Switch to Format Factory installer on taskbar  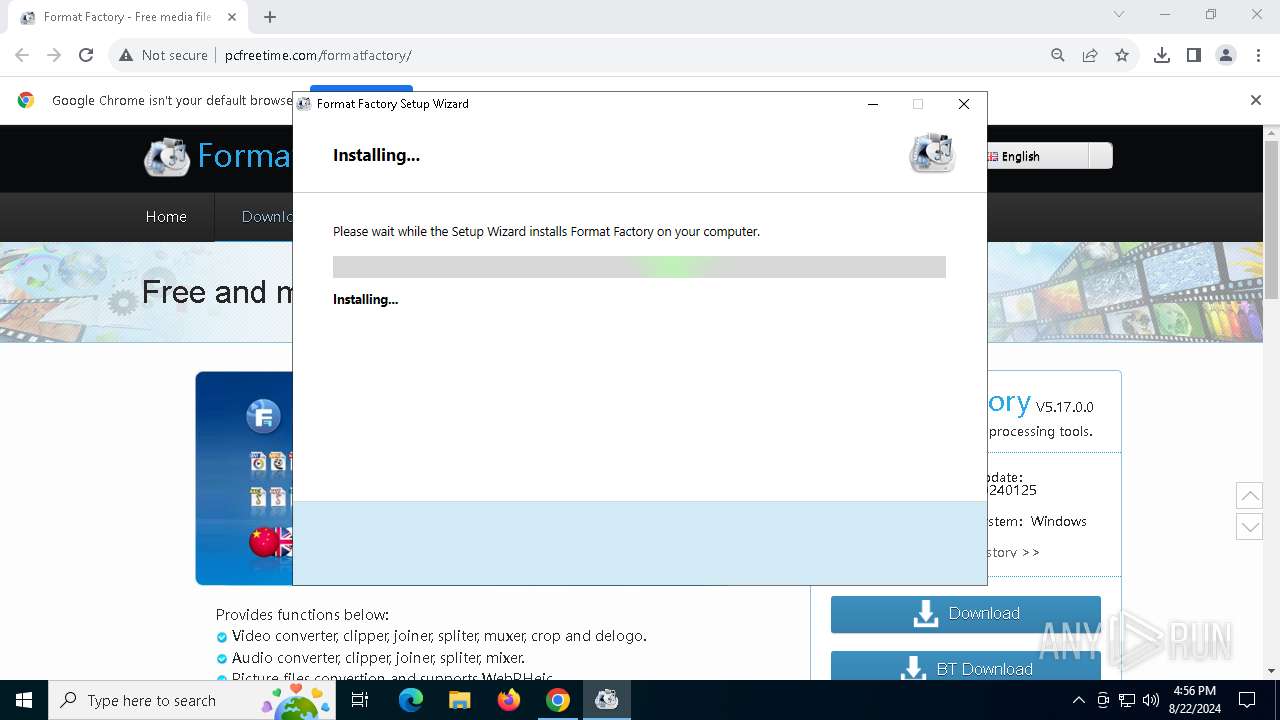606,700
